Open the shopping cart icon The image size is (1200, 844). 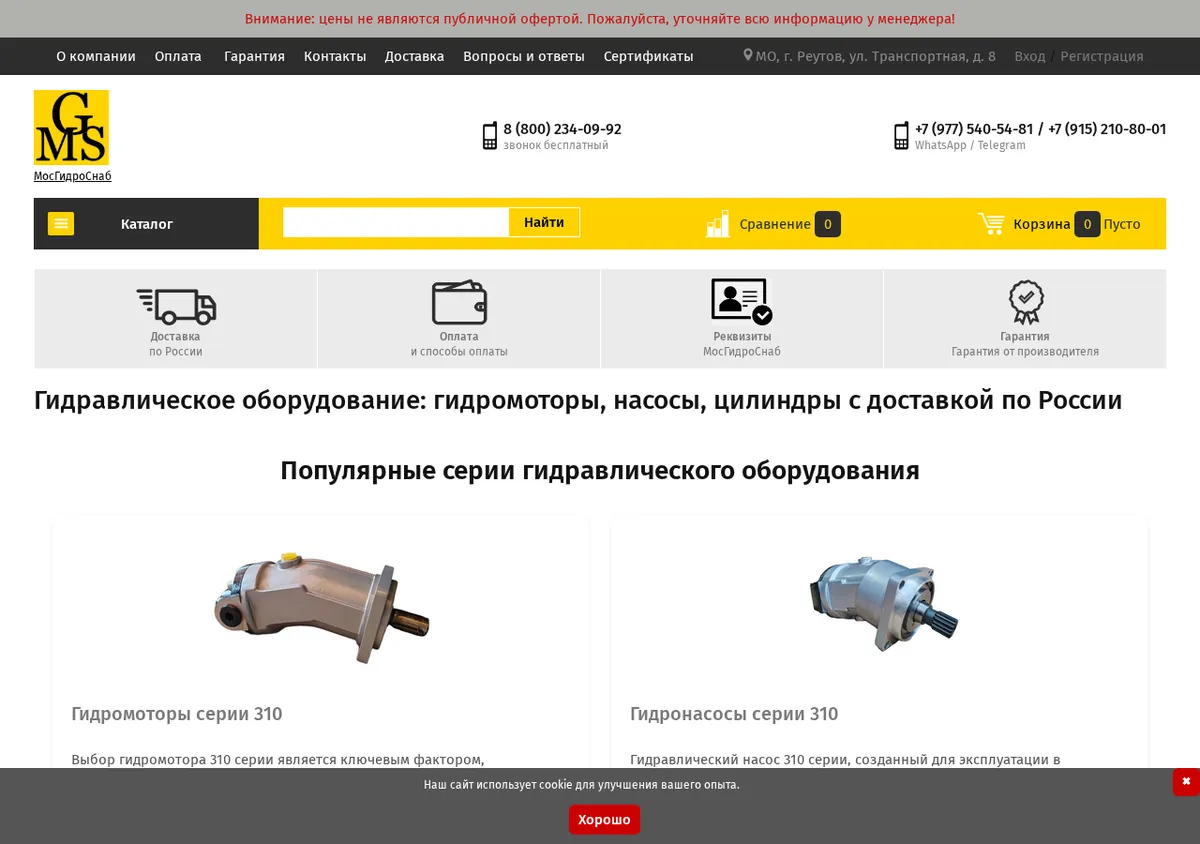point(991,224)
